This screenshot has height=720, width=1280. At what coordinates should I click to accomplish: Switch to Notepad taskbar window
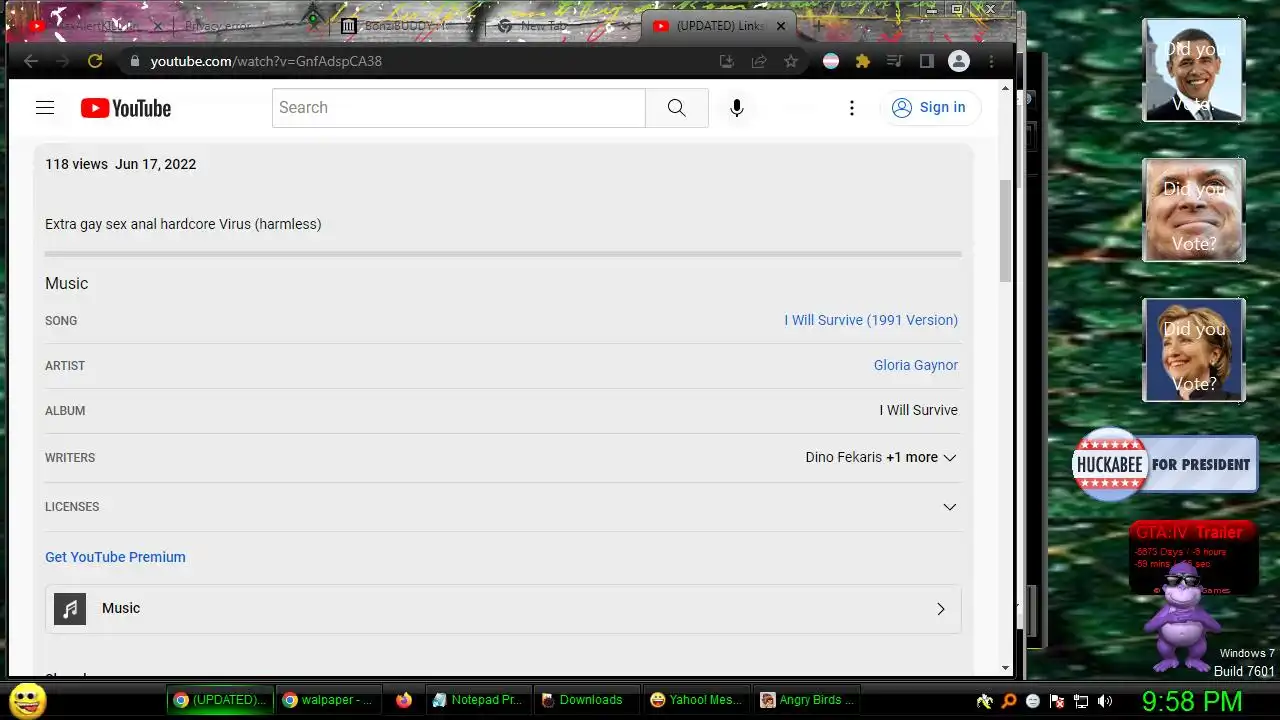click(x=478, y=700)
